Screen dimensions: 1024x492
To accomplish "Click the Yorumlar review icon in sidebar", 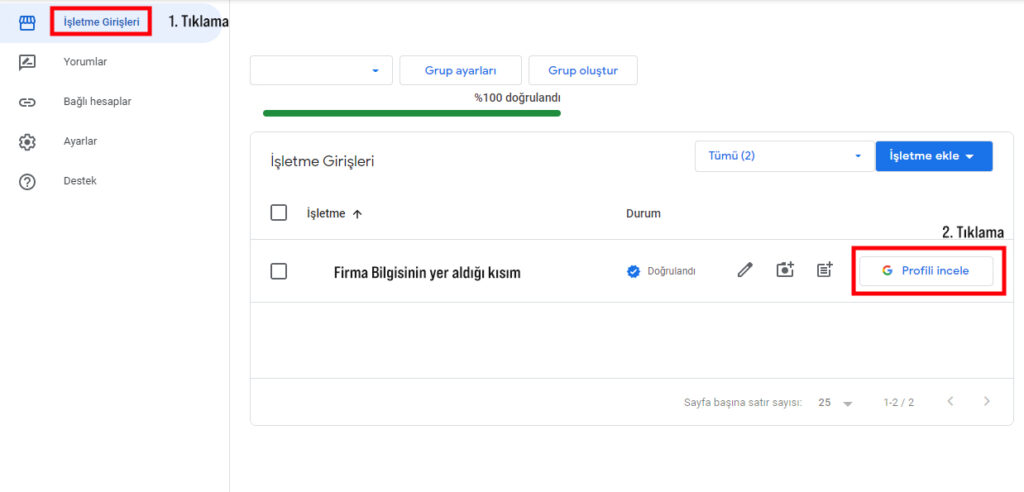I will point(27,62).
